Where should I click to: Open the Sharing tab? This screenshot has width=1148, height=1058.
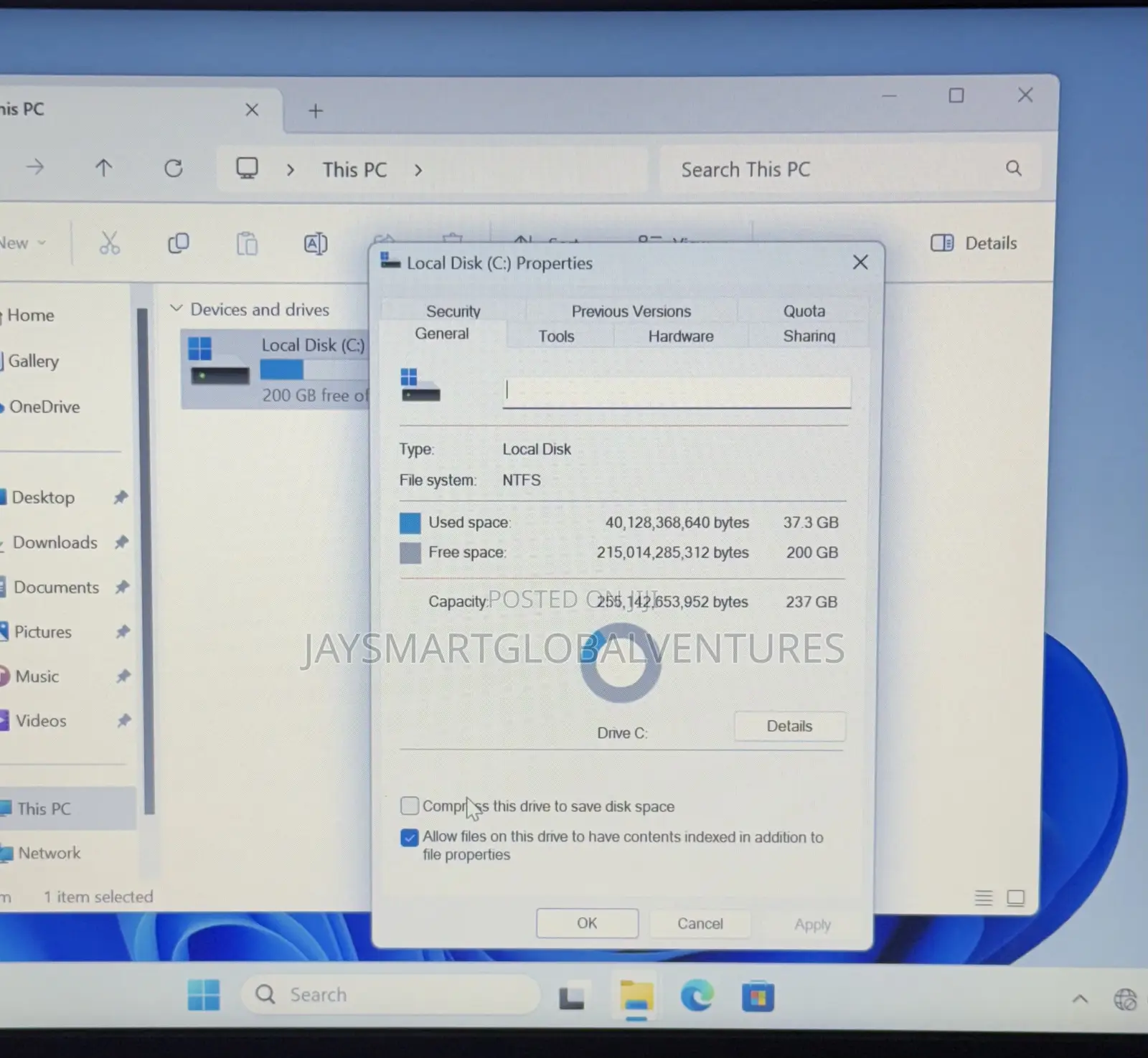(x=809, y=336)
